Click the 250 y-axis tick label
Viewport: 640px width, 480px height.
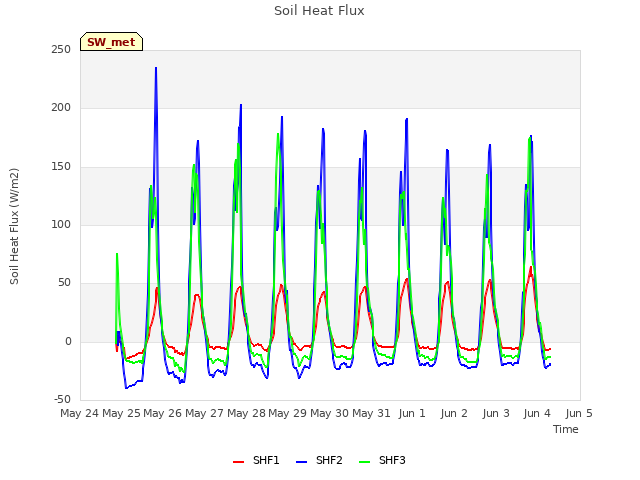click(x=61, y=49)
